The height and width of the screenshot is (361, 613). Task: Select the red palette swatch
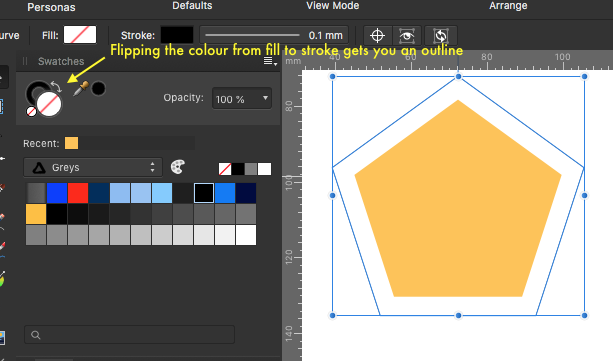click(x=78, y=193)
